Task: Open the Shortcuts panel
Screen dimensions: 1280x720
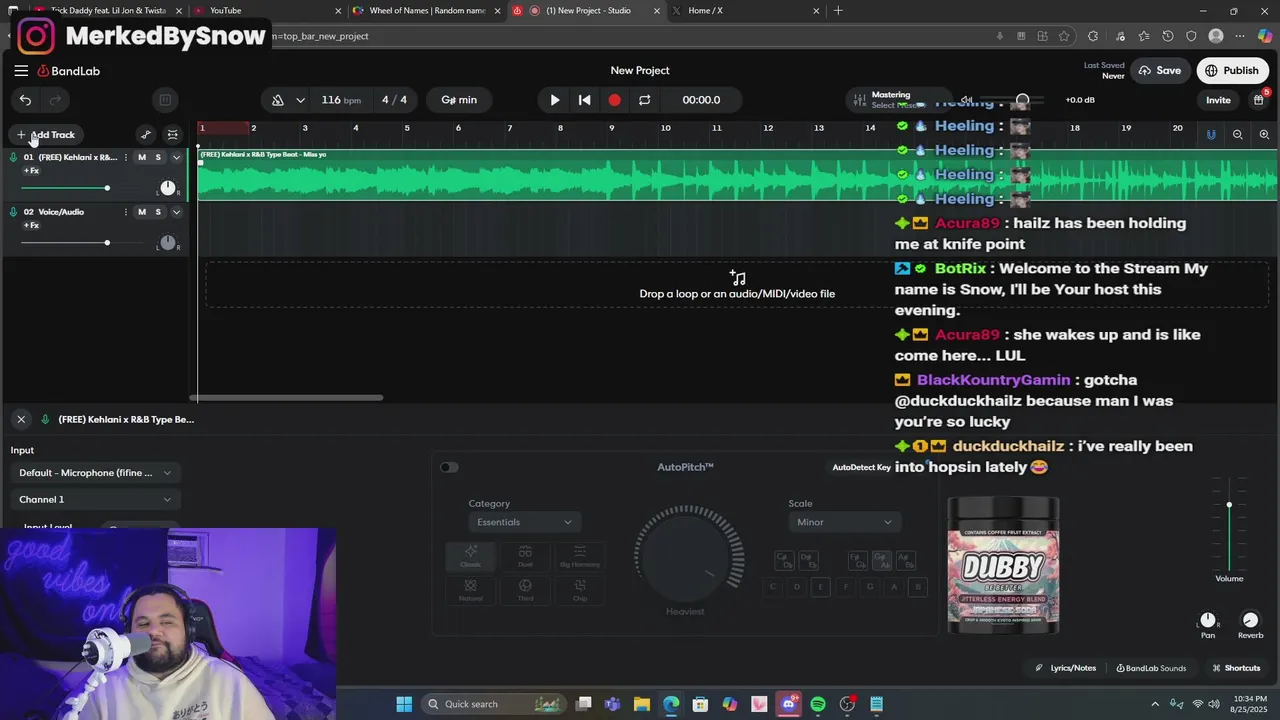Action: (x=1236, y=668)
